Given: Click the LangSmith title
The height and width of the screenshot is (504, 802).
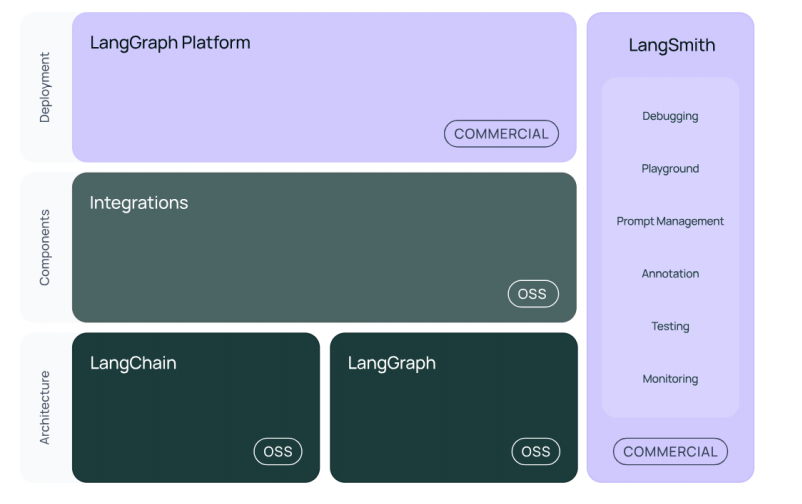Looking at the screenshot, I should tap(672, 45).
